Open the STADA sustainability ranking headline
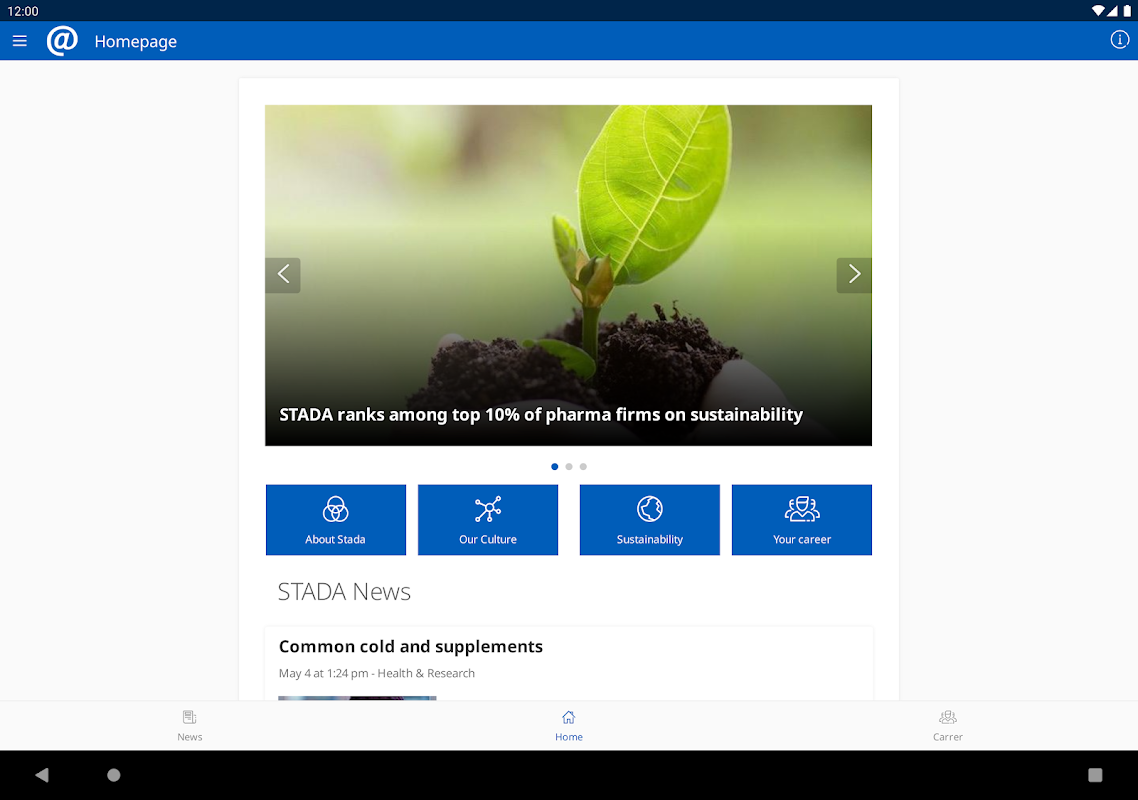The width and height of the screenshot is (1138, 800). (541, 415)
